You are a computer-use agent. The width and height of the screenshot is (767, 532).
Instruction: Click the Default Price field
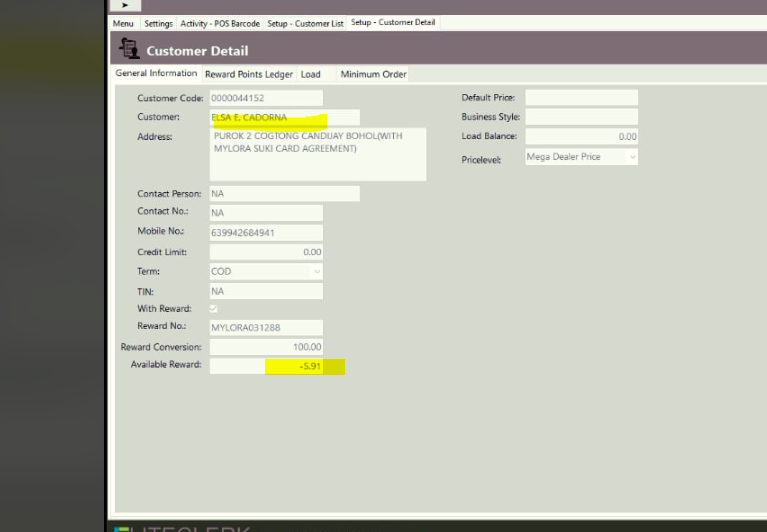pos(581,98)
